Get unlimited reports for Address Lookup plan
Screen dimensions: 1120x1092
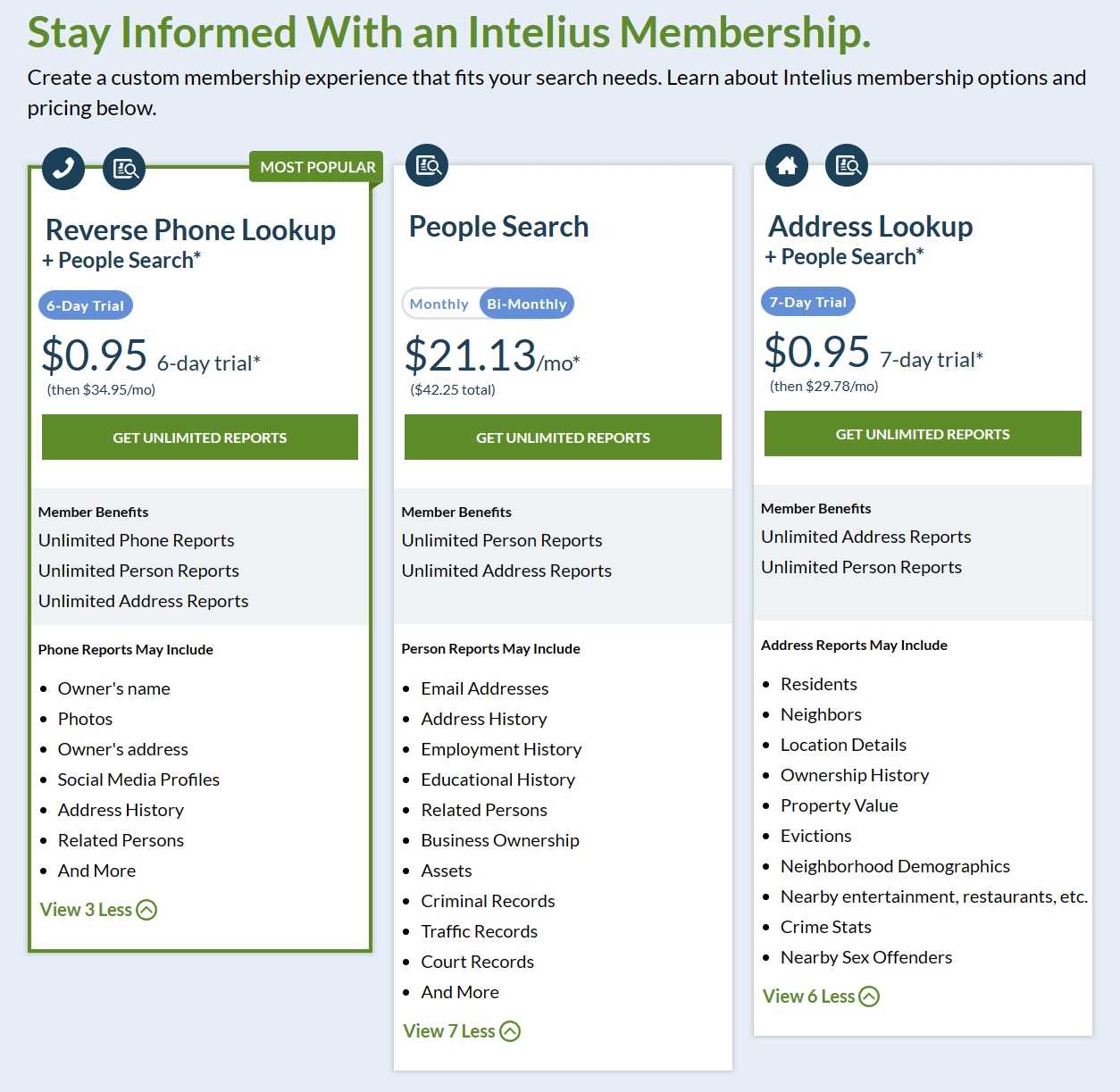(x=923, y=434)
